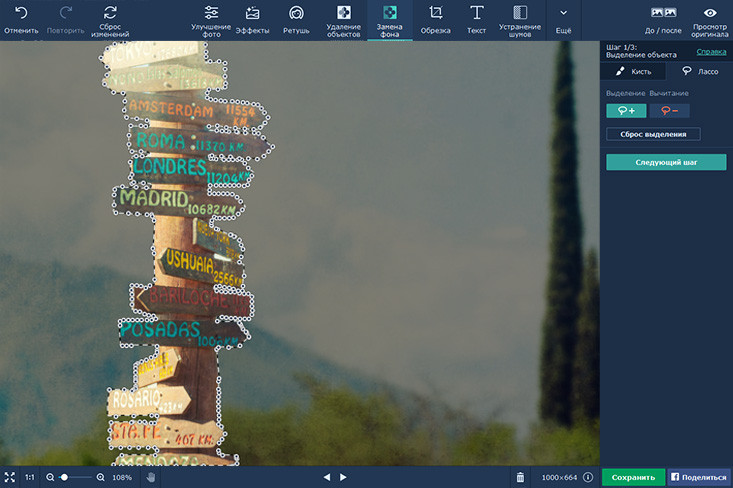This screenshot has height=488, width=733.
Task: Switch to the Кисть brush tab
Action: [633, 72]
